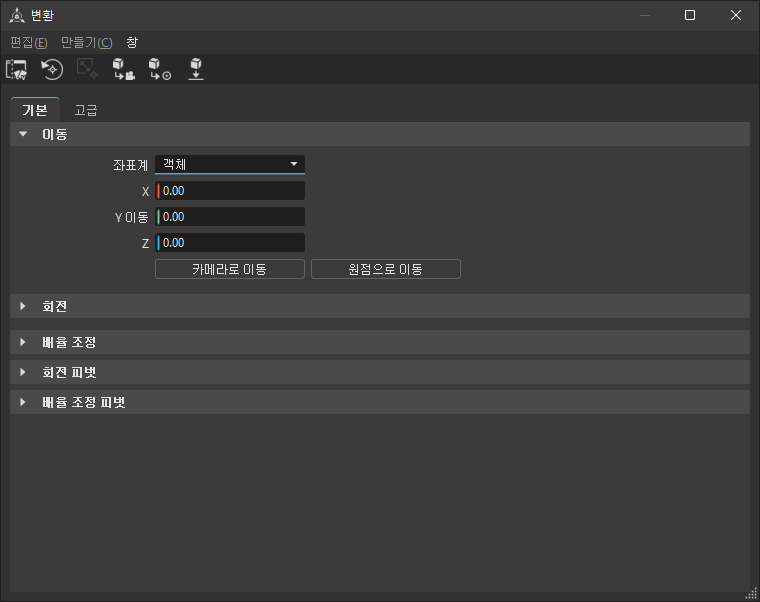Click the app logo in the title bar

(x=17, y=16)
